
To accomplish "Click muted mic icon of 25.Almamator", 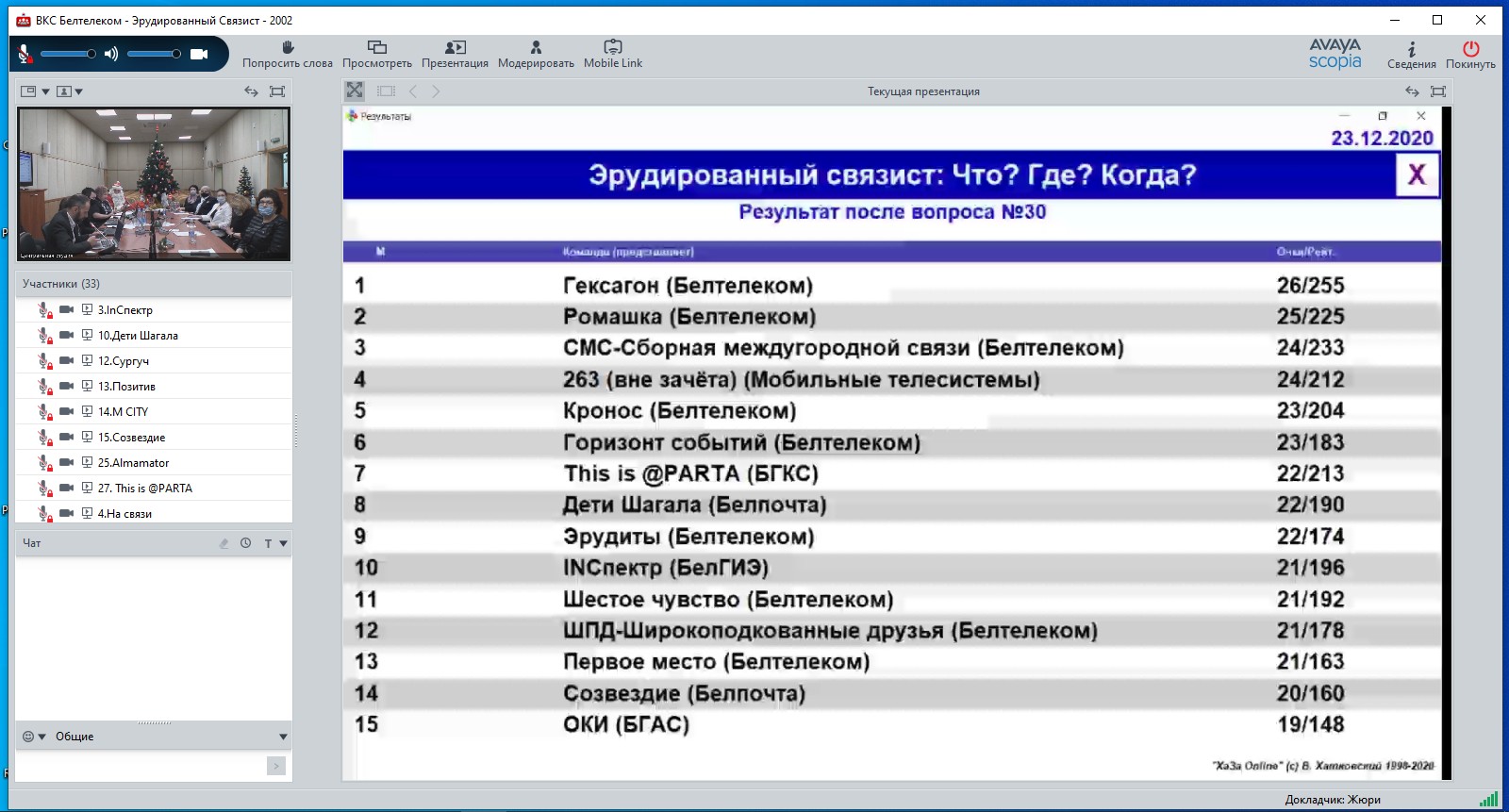I will (x=44, y=463).
